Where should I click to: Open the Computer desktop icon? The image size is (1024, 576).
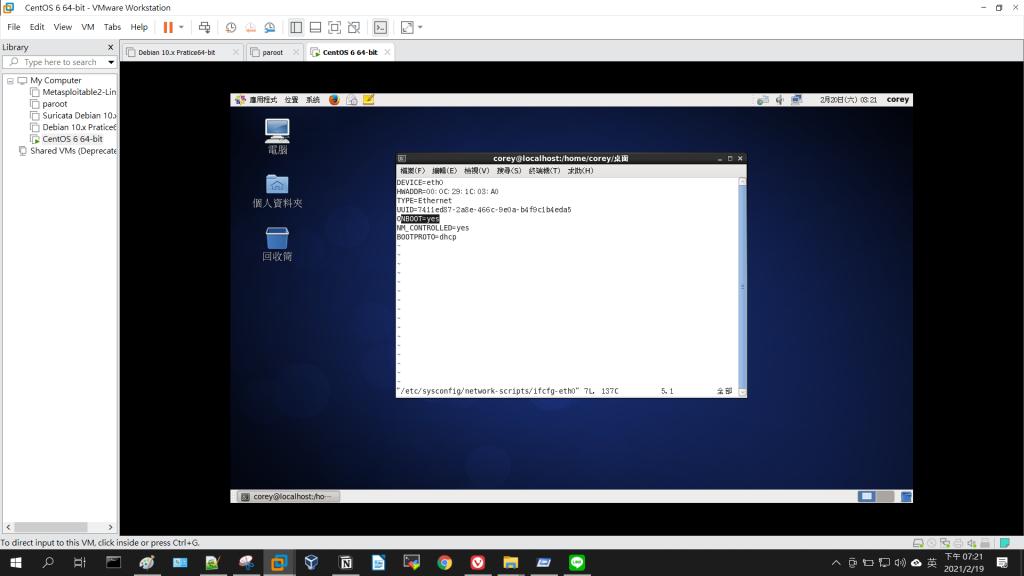tap(277, 136)
